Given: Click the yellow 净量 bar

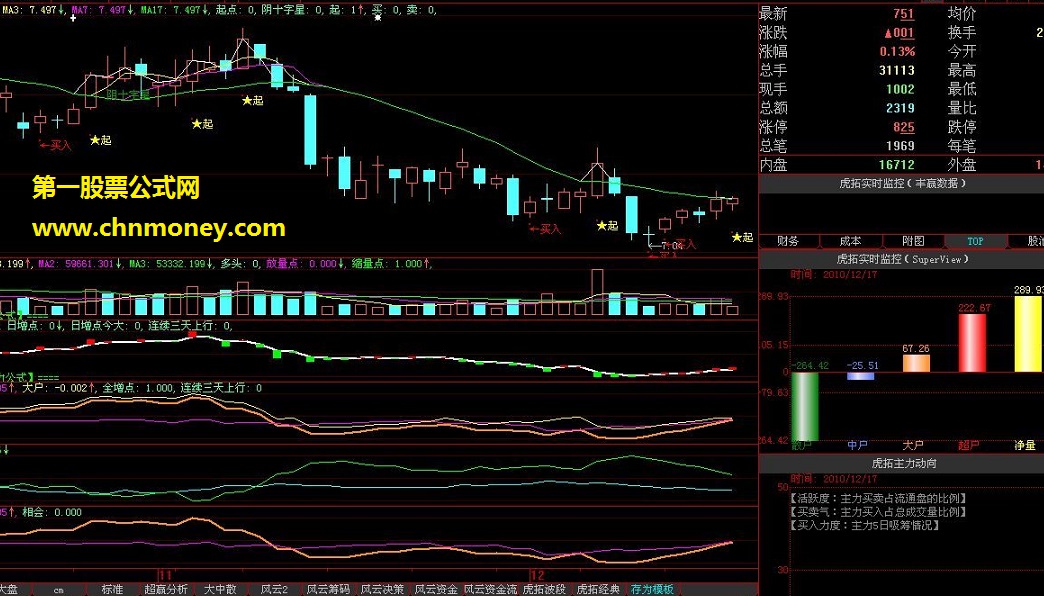Looking at the screenshot, I should [1027, 334].
